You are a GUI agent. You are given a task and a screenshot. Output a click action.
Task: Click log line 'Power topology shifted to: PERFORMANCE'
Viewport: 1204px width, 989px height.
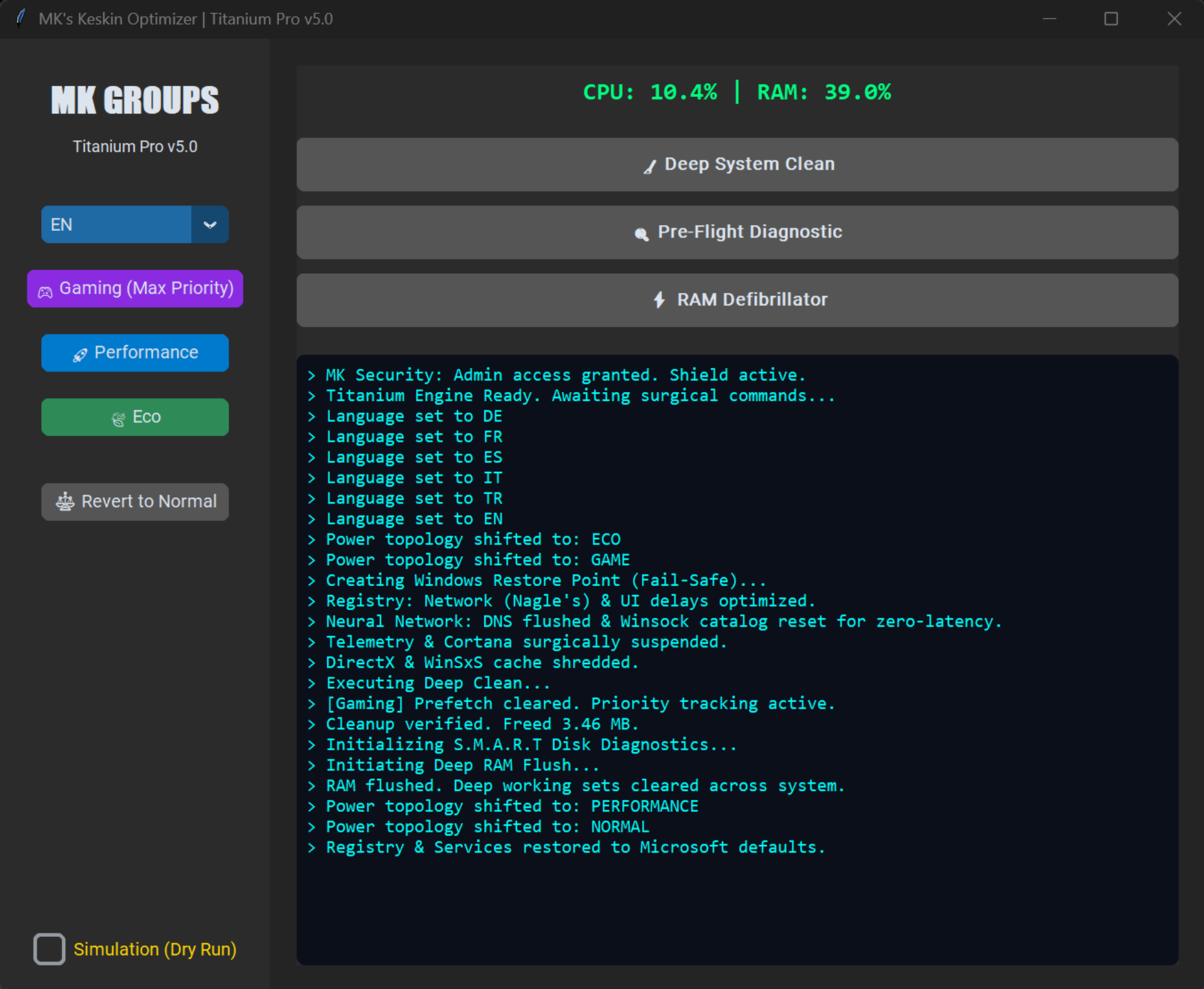503,806
